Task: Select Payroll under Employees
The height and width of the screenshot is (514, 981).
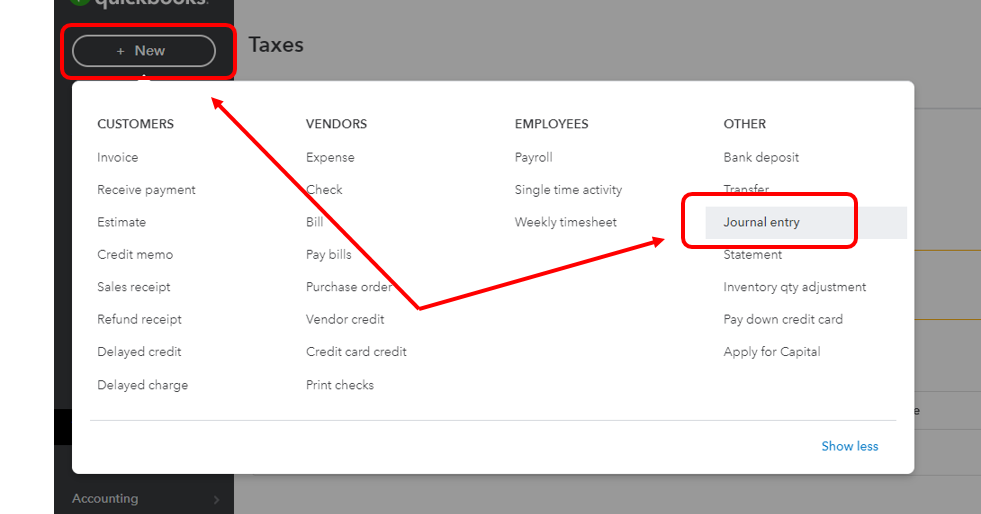Action: click(x=534, y=158)
